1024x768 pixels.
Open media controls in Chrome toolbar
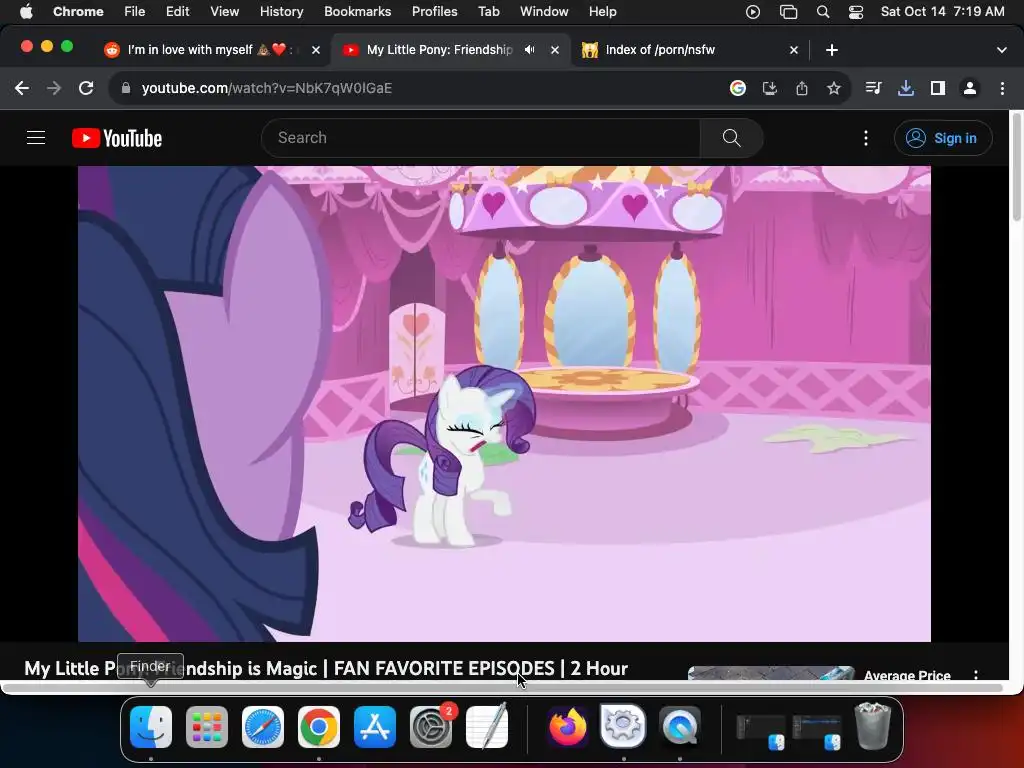(873, 88)
